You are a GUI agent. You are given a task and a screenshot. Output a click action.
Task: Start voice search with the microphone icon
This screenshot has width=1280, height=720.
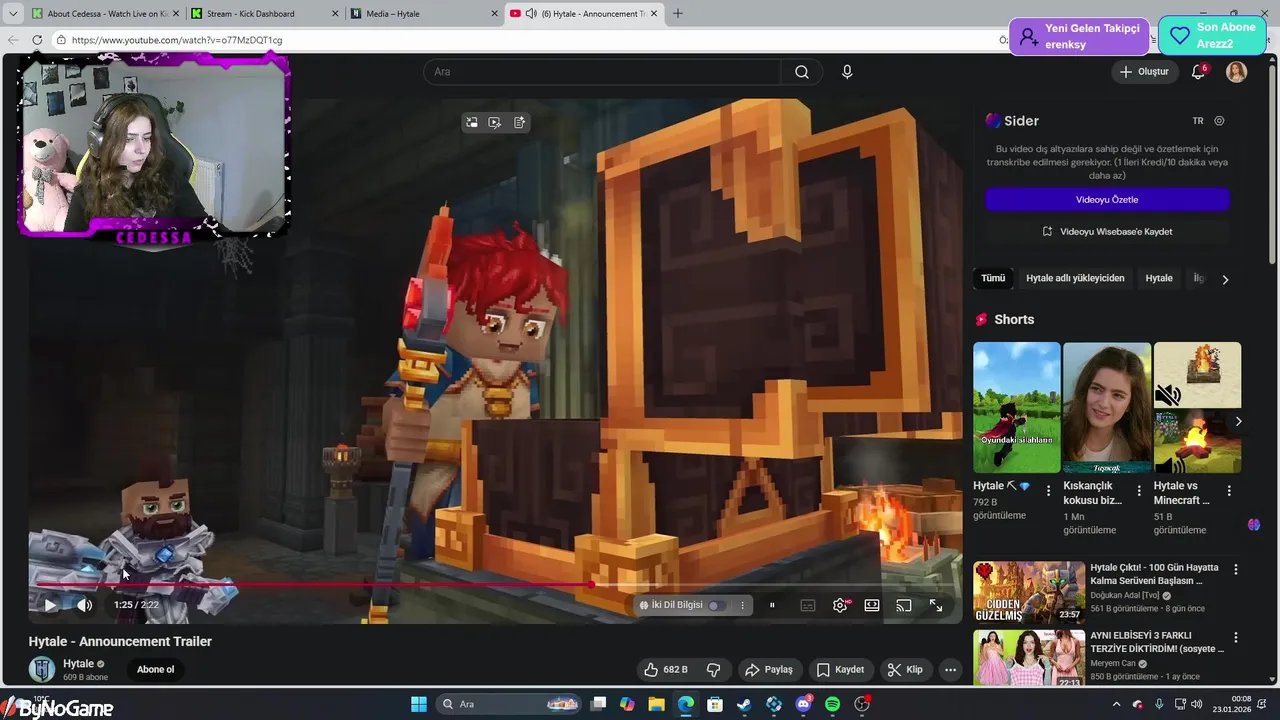[x=847, y=72]
